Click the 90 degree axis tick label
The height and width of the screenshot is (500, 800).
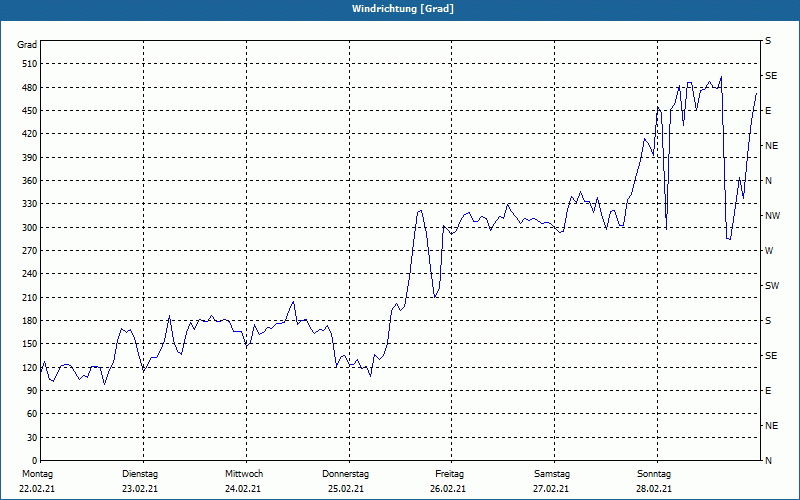[x=32, y=390]
